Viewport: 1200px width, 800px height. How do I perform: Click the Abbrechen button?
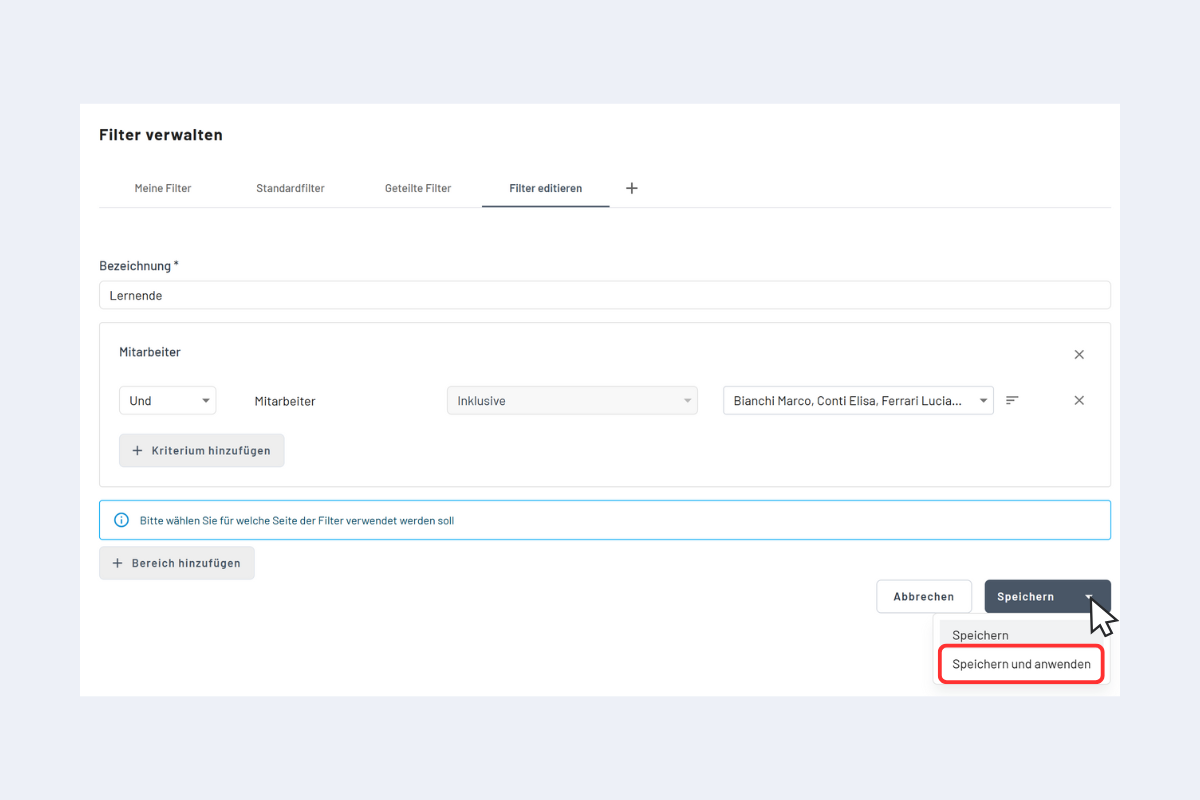(x=923, y=596)
